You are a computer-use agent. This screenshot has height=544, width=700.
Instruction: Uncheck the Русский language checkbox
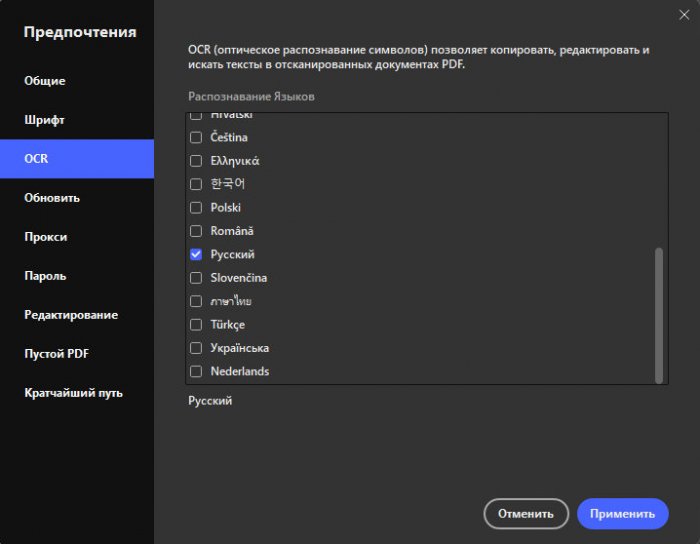(196, 255)
